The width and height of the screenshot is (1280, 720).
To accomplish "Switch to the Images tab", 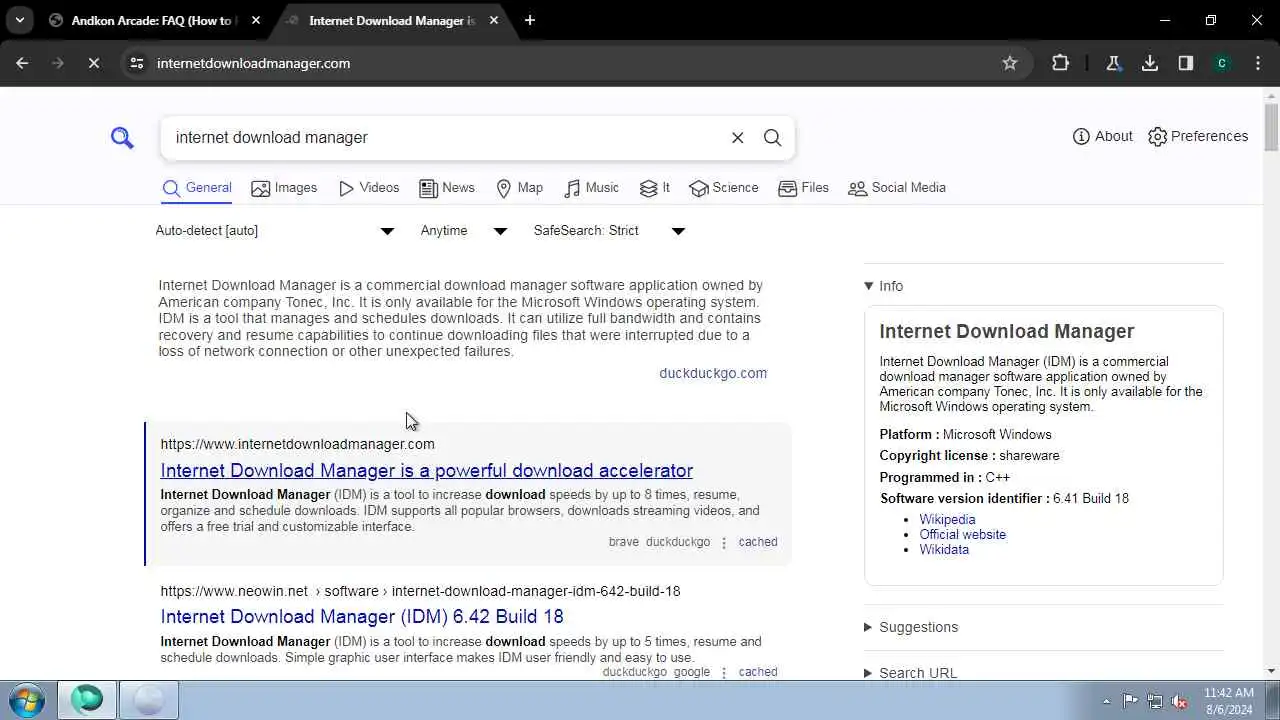I will tap(284, 188).
